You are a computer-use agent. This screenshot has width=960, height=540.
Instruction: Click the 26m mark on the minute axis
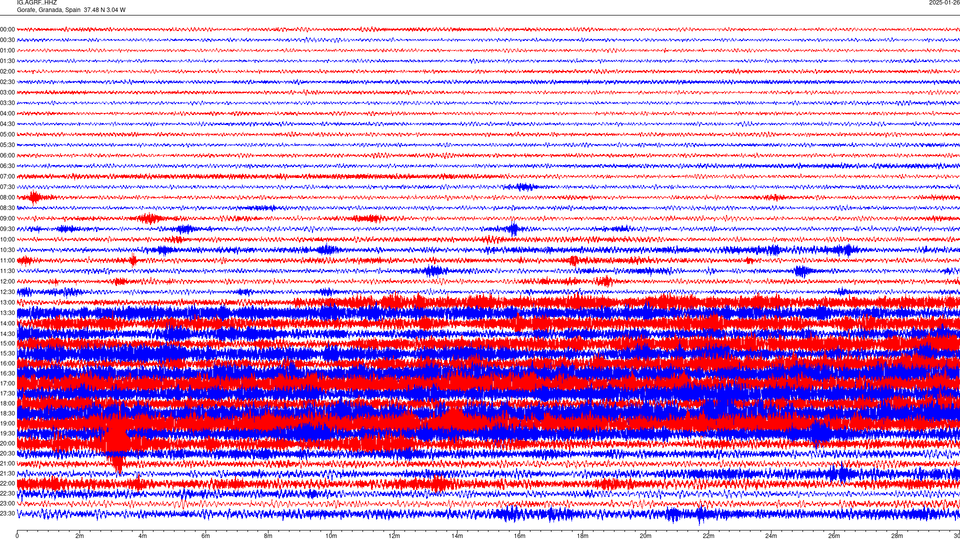(834, 536)
